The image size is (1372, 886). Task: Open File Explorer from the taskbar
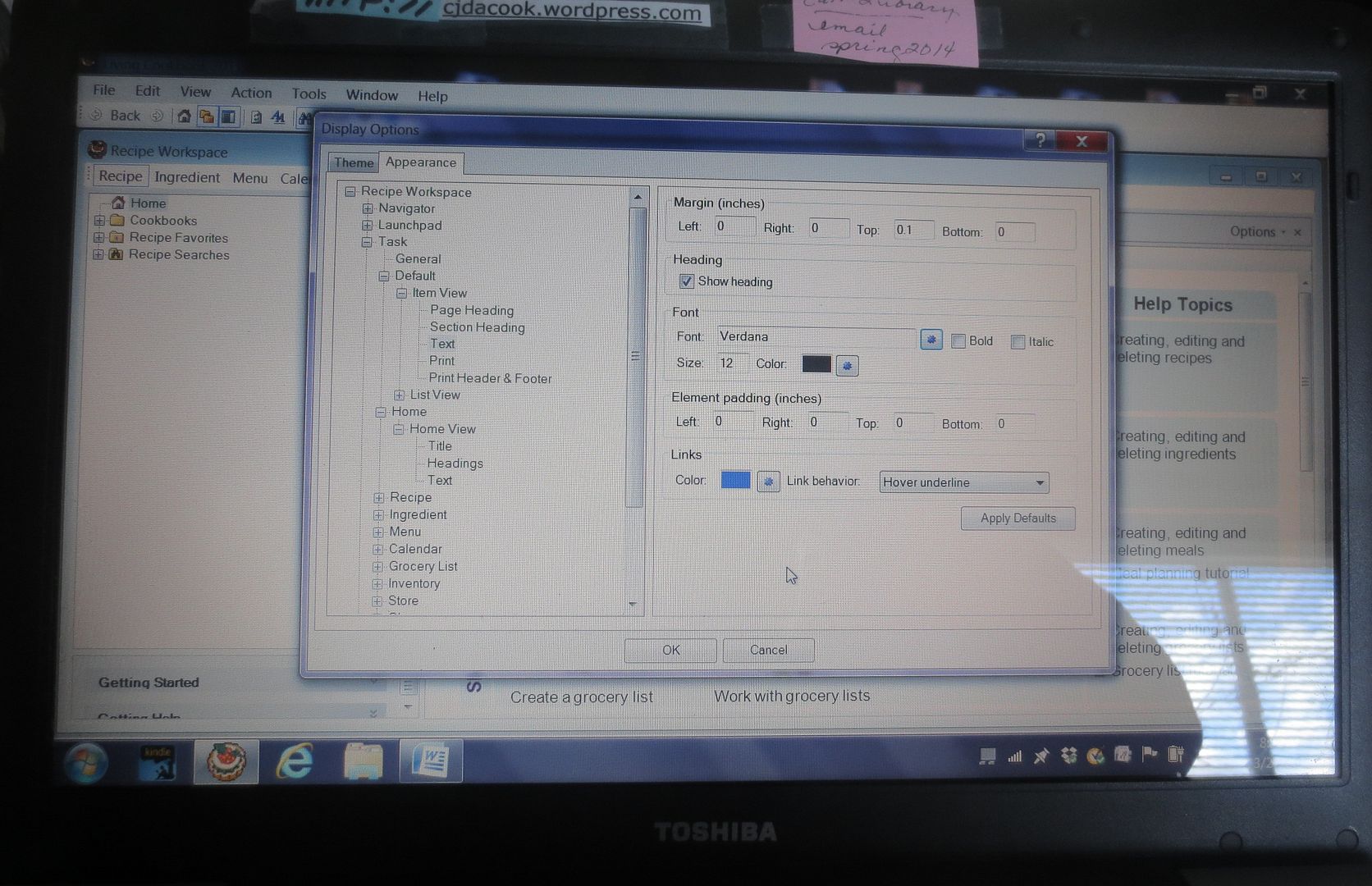point(364,762)
